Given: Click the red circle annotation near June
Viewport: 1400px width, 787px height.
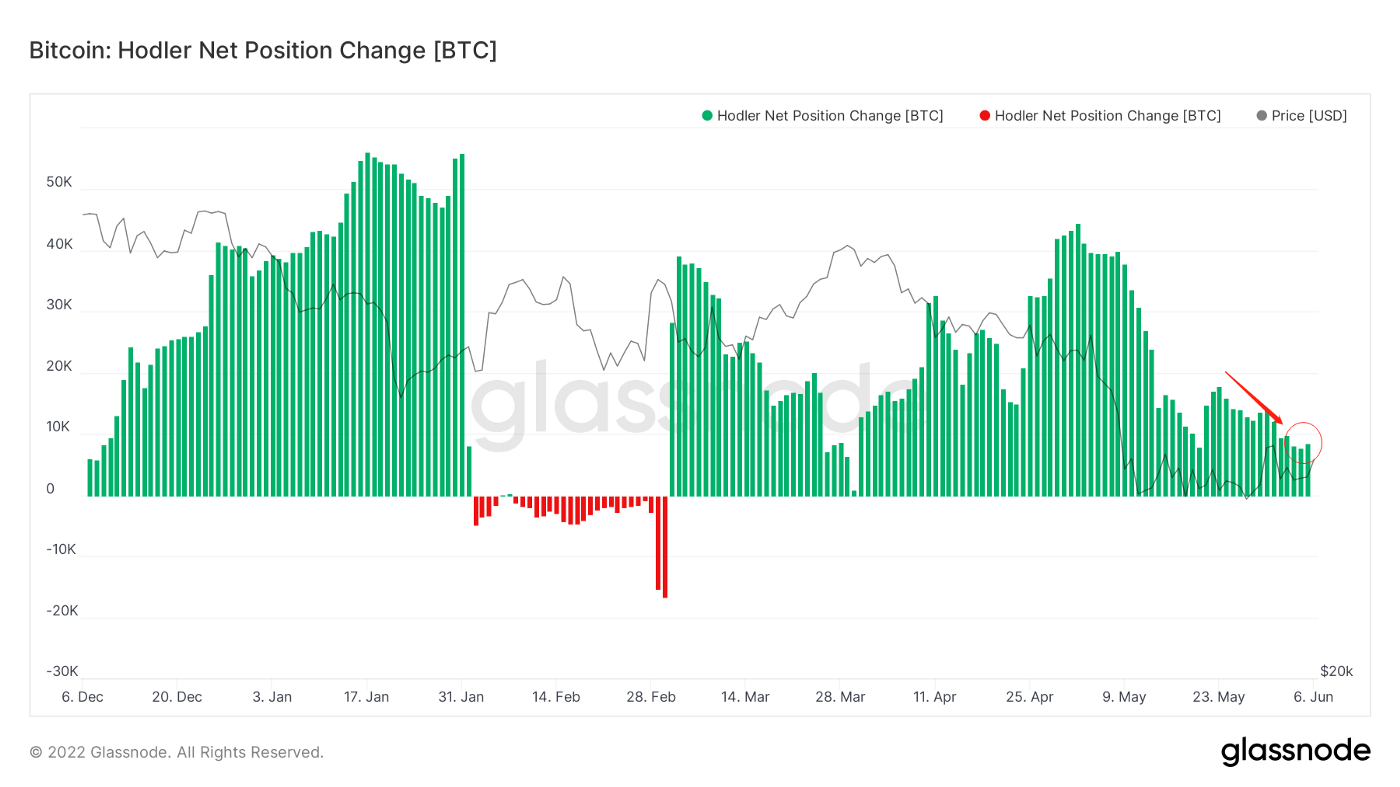Looking at the screenshot, I should tap(1303, 441).
